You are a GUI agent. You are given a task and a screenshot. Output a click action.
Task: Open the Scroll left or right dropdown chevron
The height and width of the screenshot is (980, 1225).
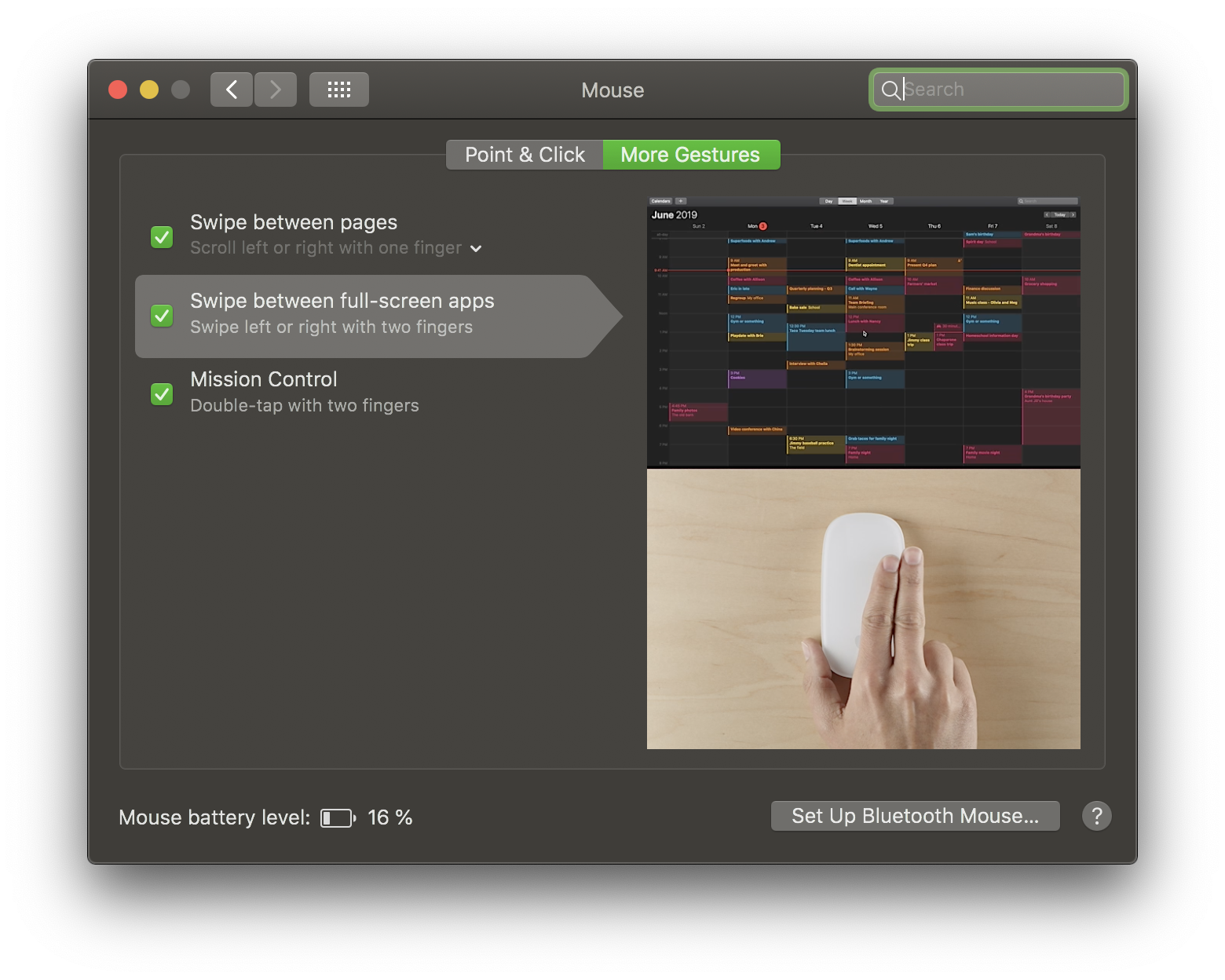(475, 248)
